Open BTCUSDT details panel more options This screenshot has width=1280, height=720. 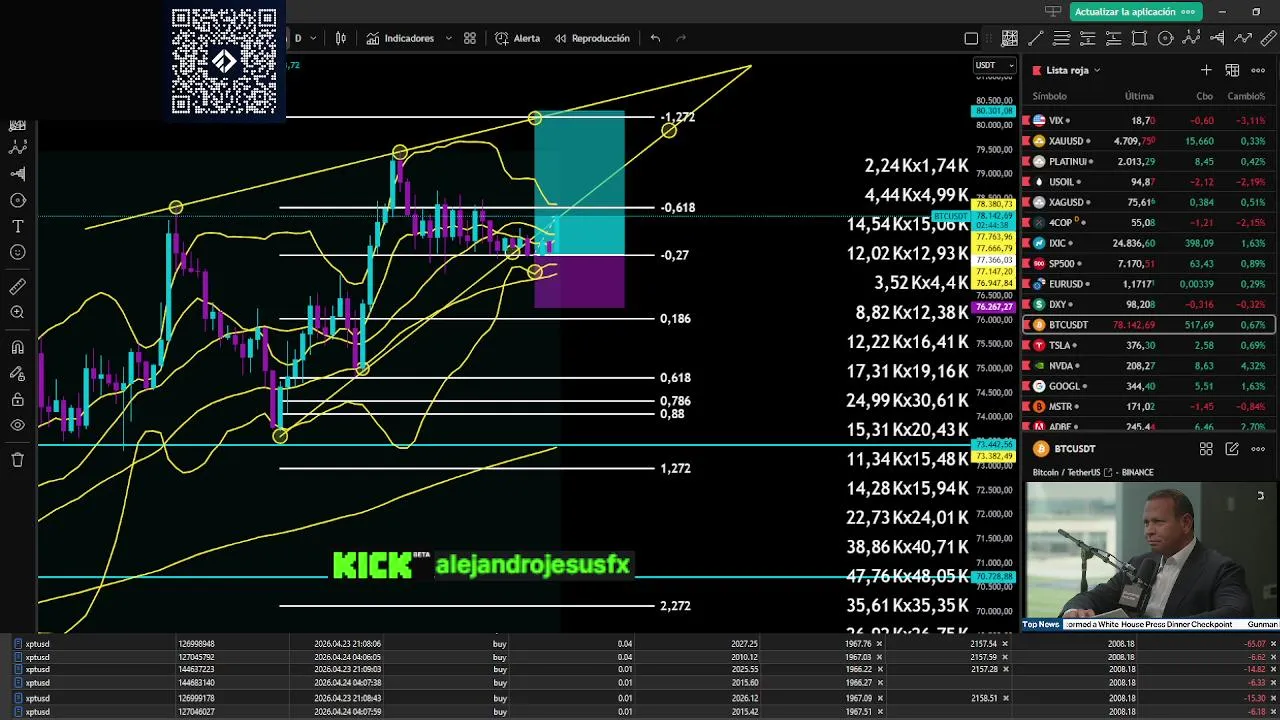click(x=1258, y=449)
